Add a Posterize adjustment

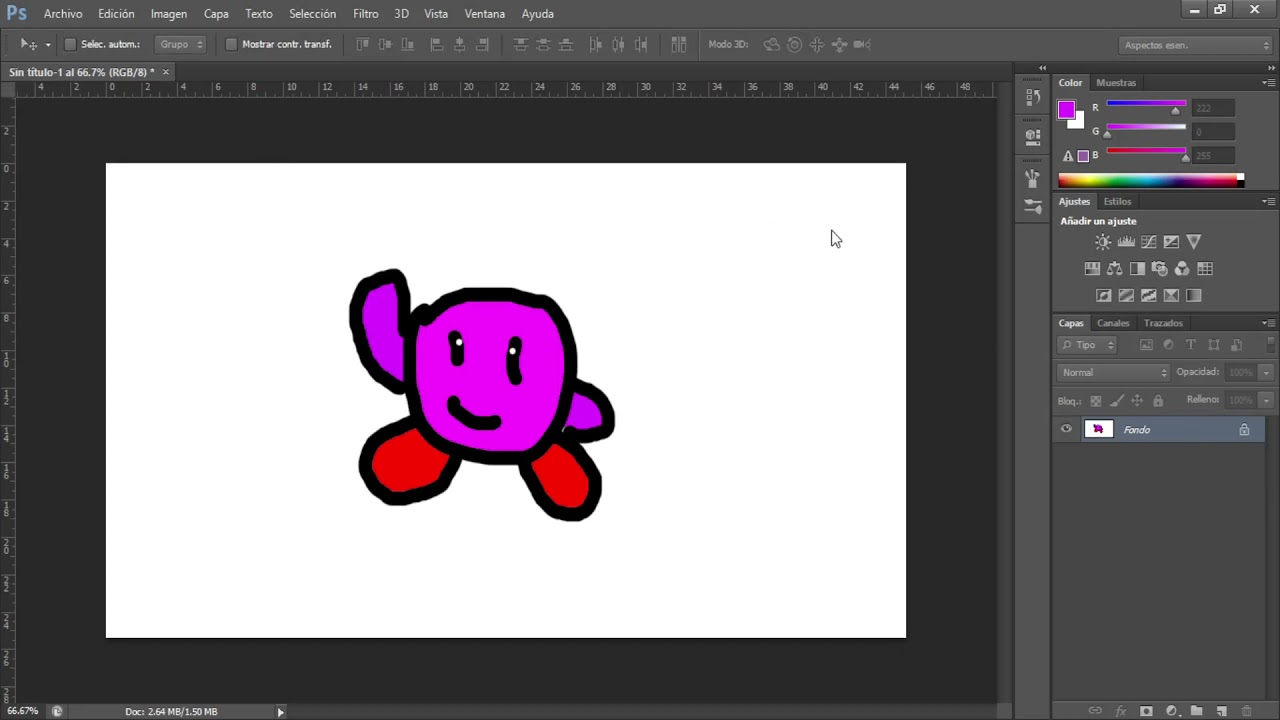coord(1126,296)
